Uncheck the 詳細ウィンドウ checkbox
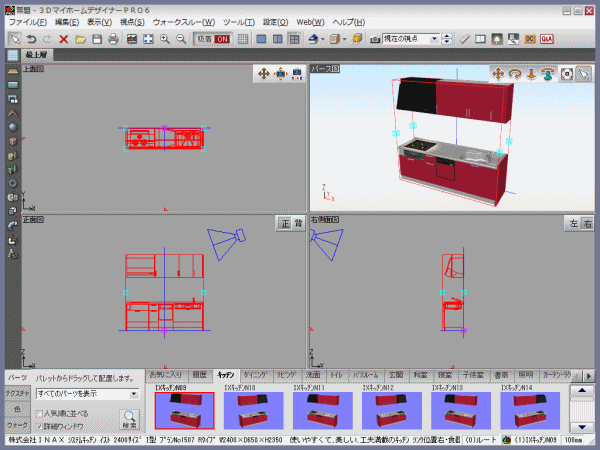This screenshot has height=450, width=600. tap(40, 426)
